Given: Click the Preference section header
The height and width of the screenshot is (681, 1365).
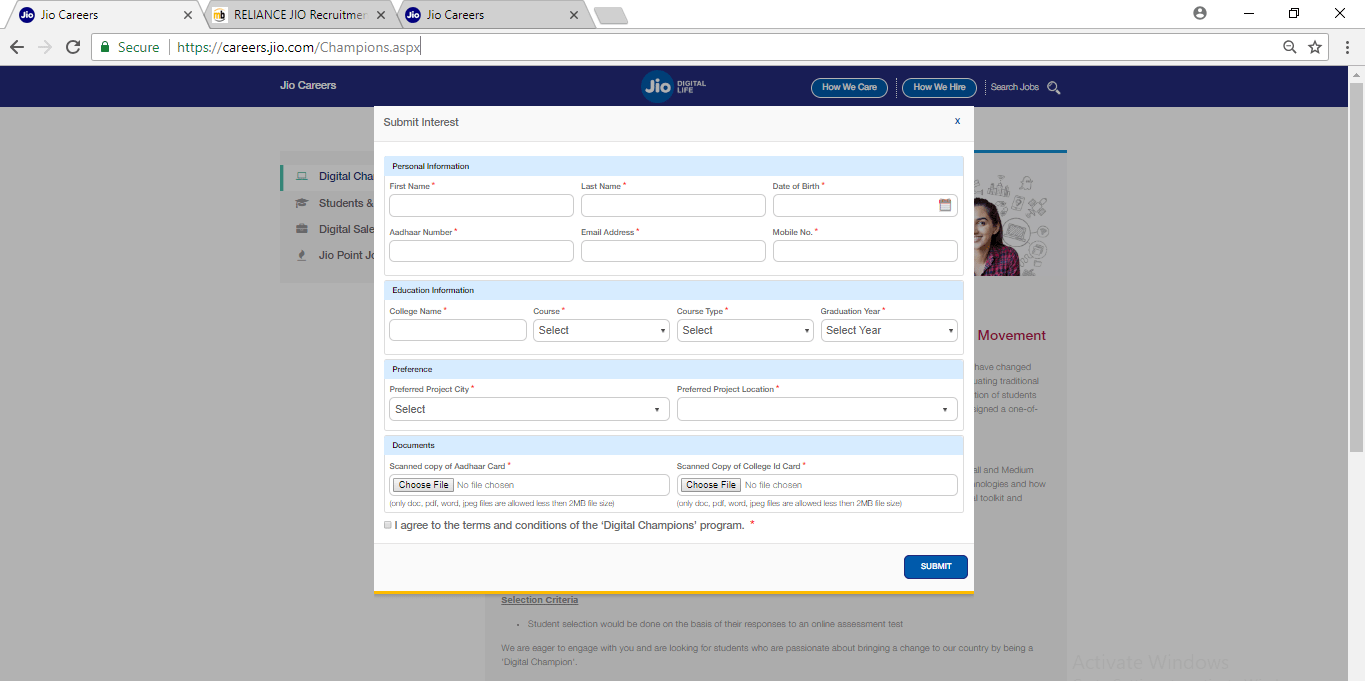Looking at the screenshot, I should [x=674, y=369].
